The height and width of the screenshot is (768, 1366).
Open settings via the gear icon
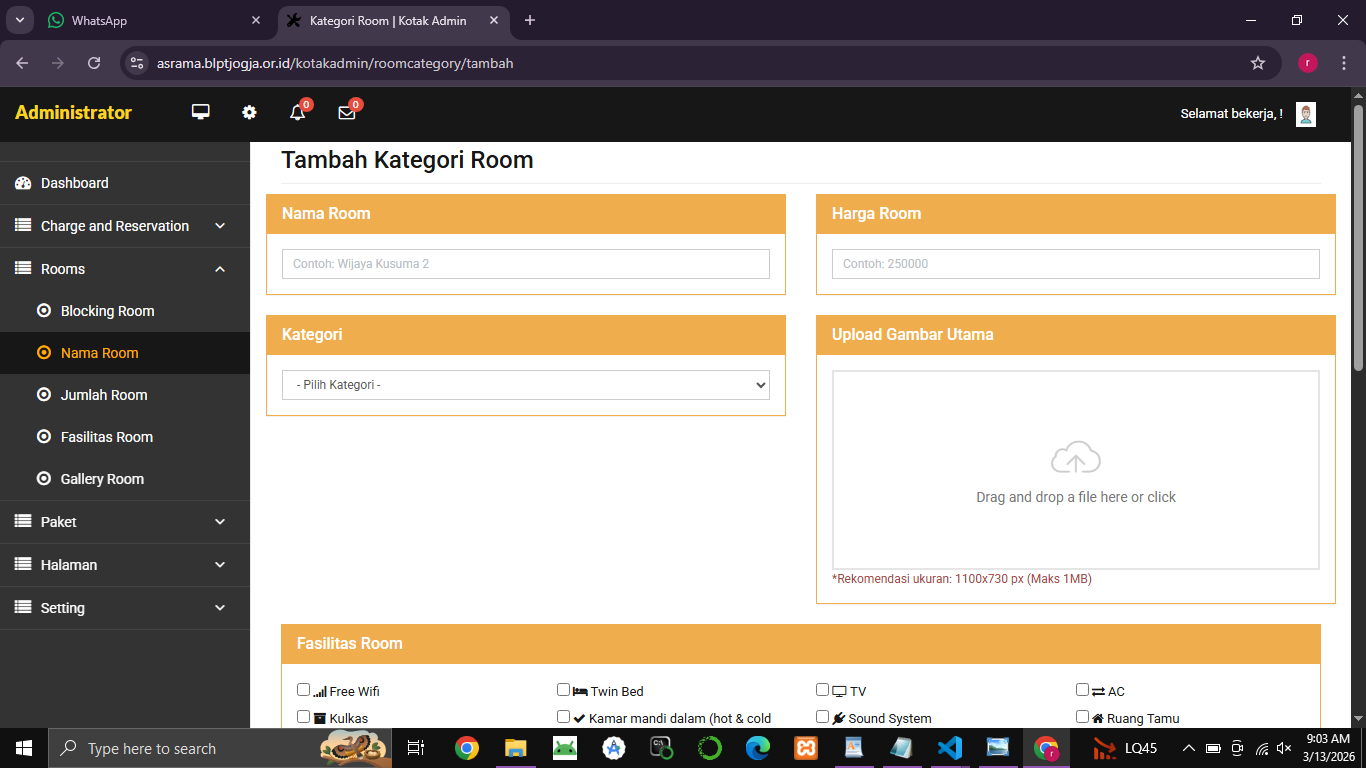[249, 112]
